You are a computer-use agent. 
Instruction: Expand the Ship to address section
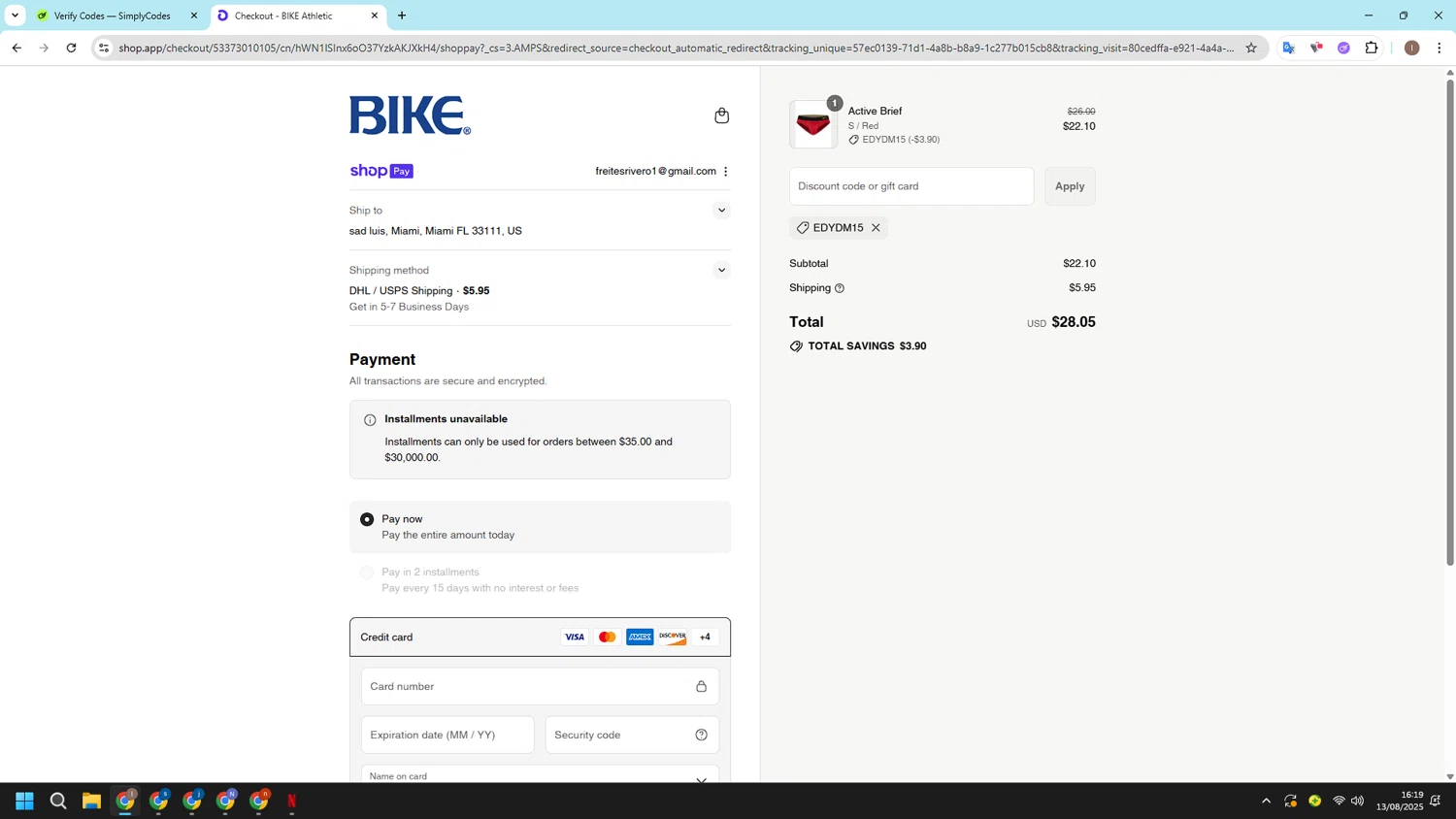pos(721,211)
